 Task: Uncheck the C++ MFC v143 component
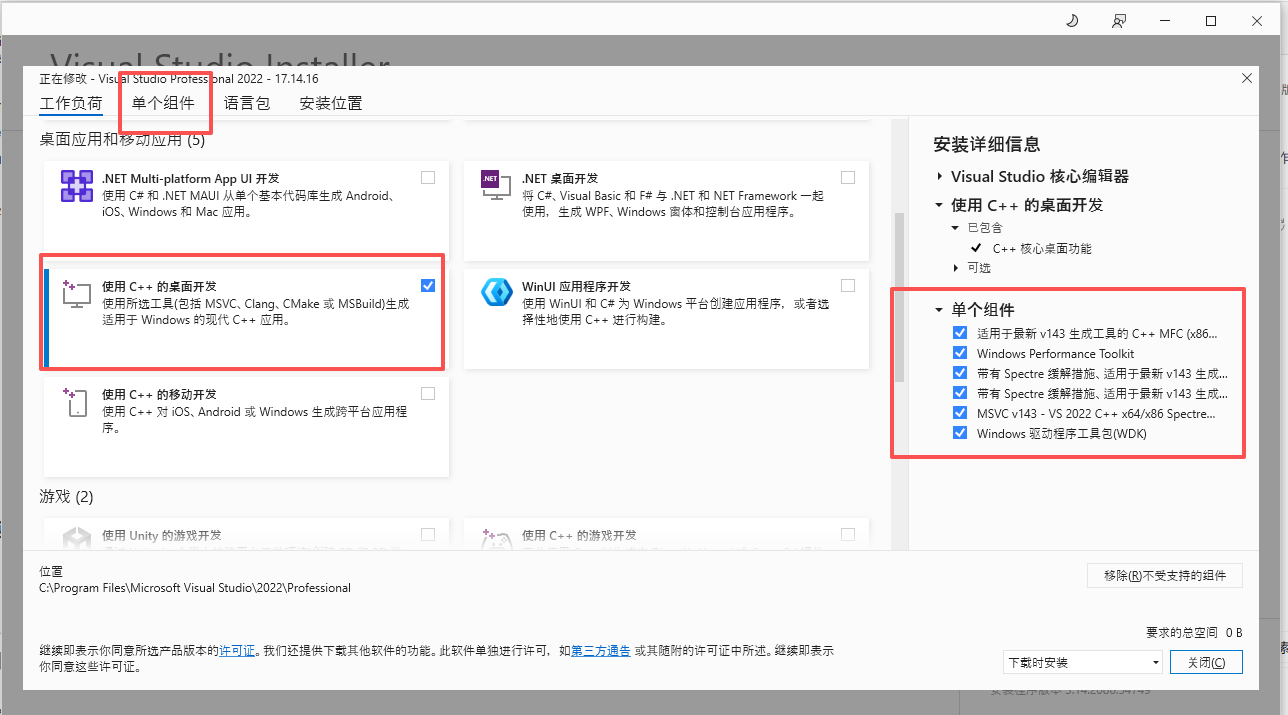tap(960, 333)
